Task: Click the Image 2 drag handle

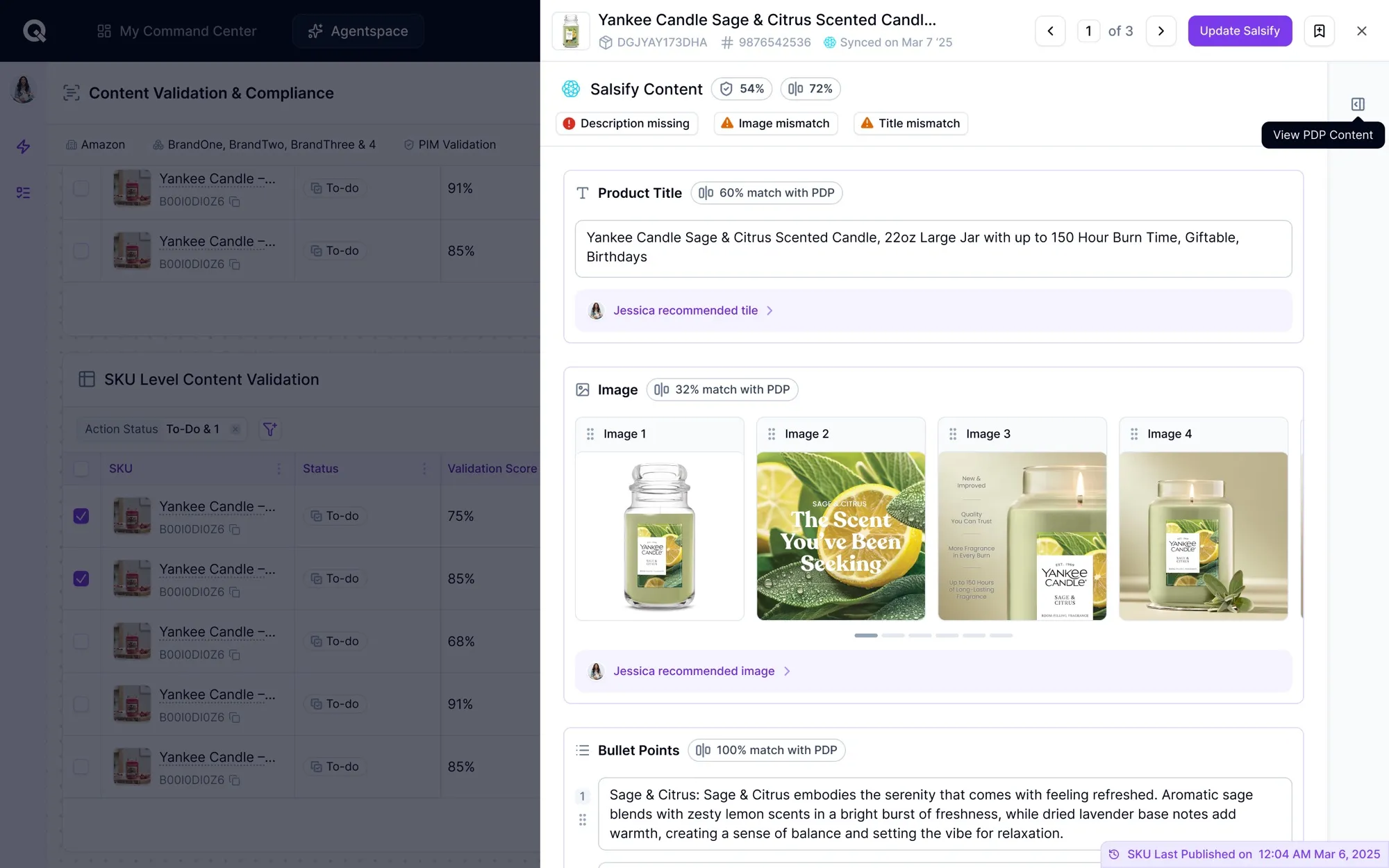Action: click(x=772, y=434)
